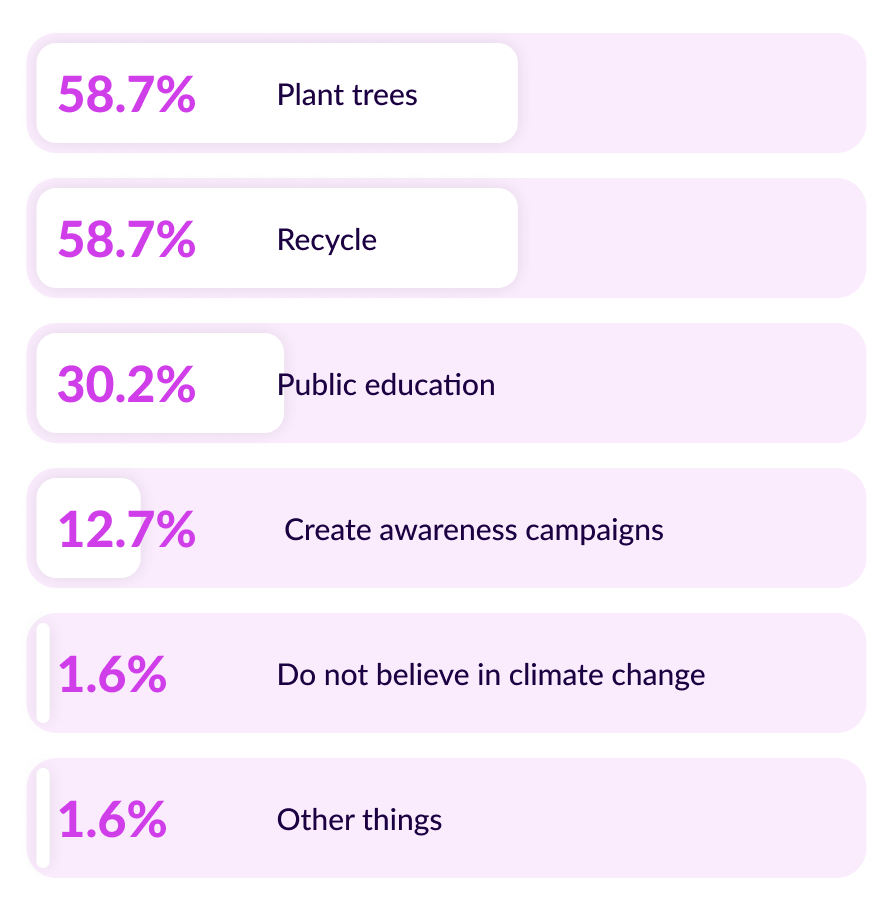Click pink area right of climate change label
The width and height of the screenshot is (893, 911).
point(785,674)
